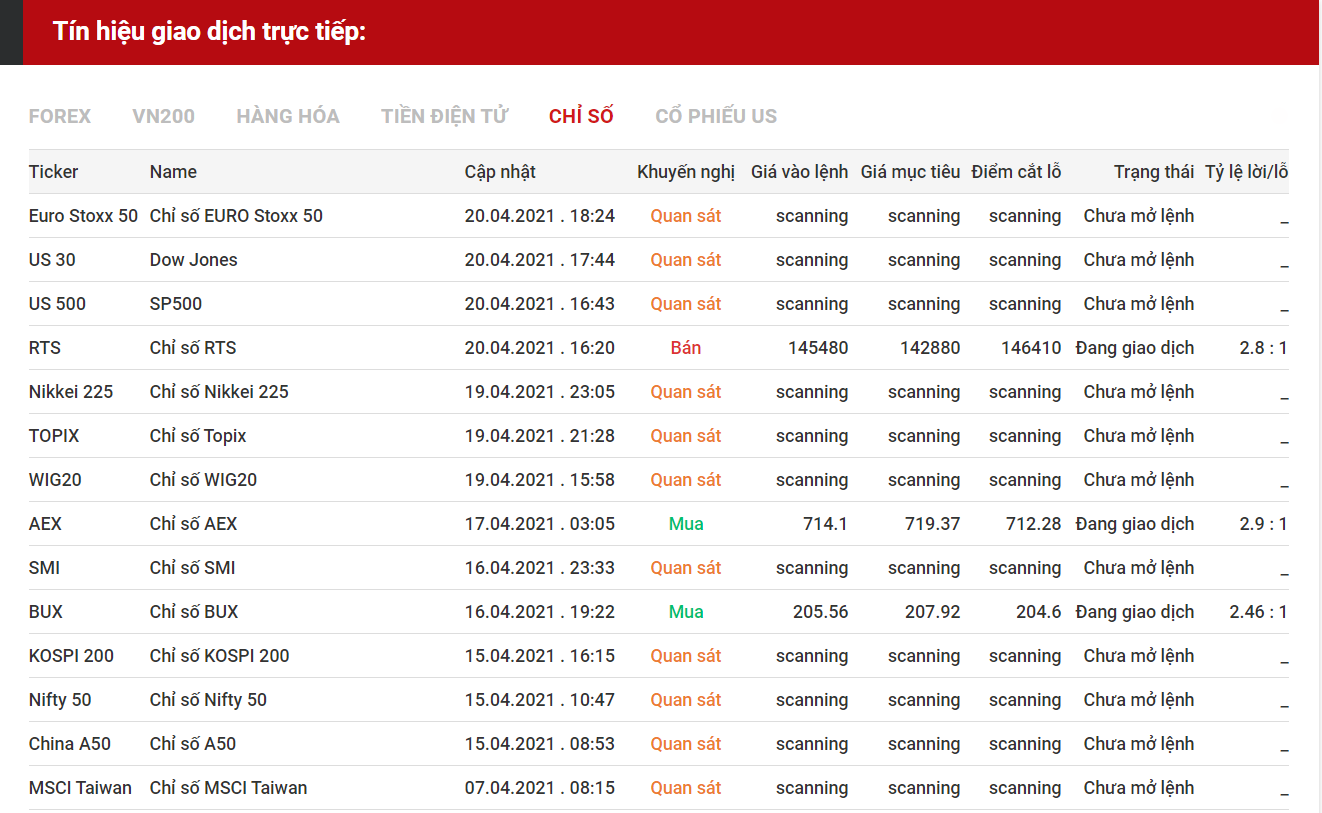Screen dimensions: 1322x813
Task: Click the update time 20.04.2021 . 18:24
Action: (x=540, y=216)
